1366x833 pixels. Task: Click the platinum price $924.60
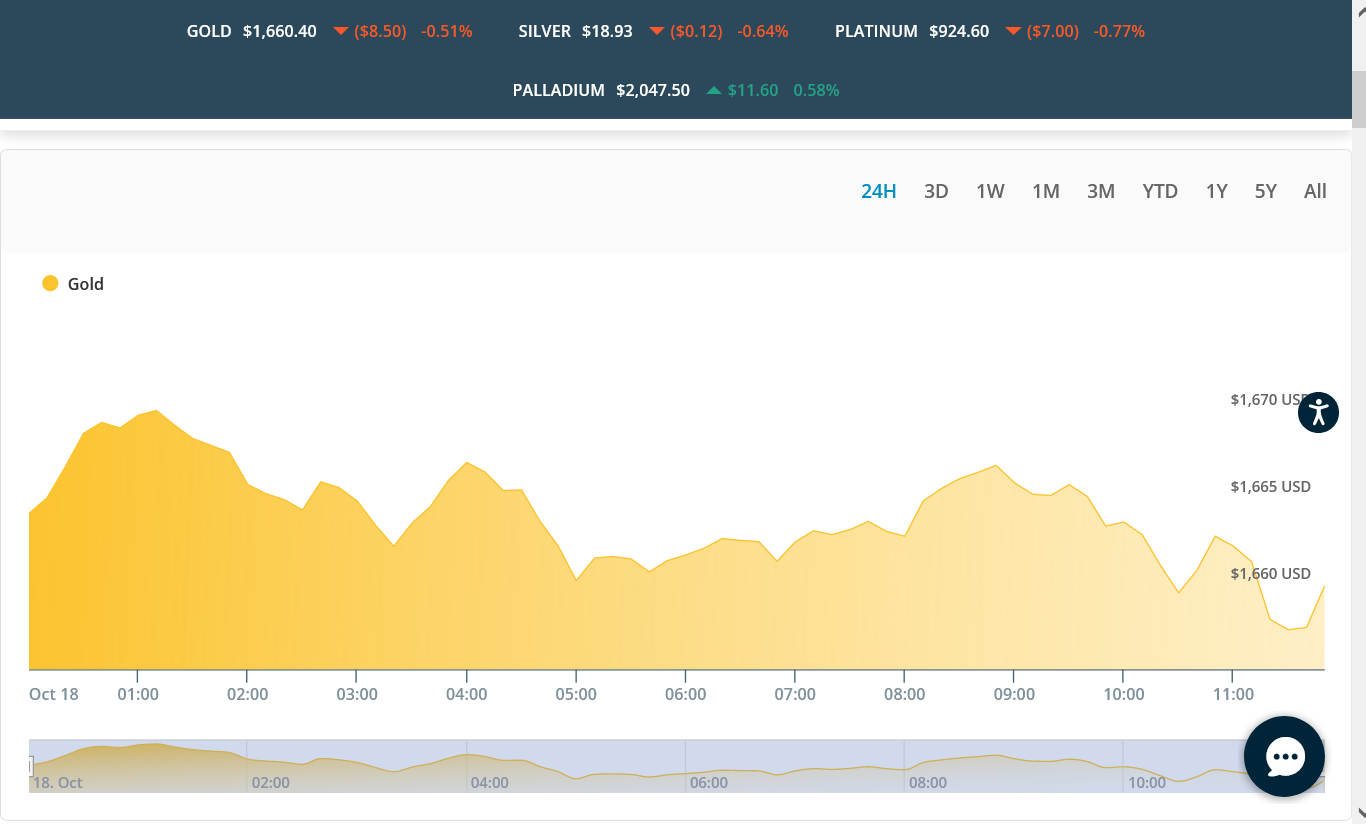(959, 32)
